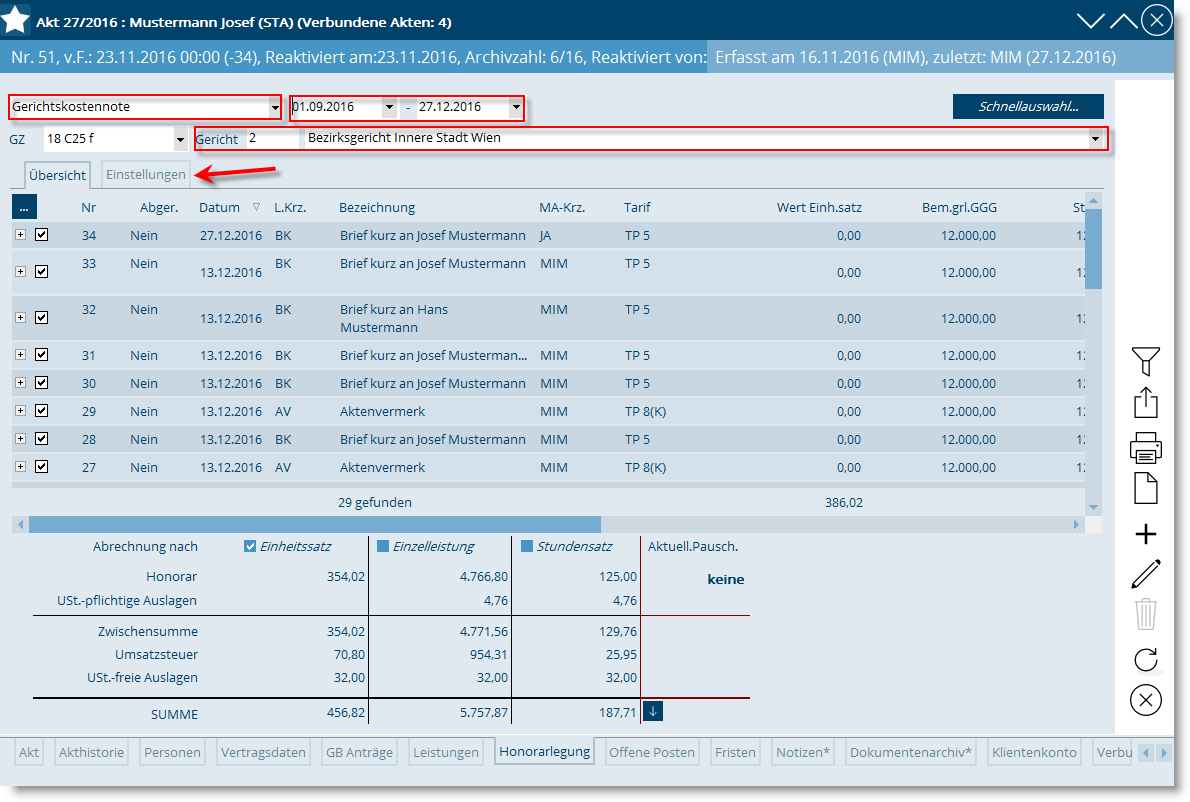Click the plus add icon
The image size is (1190, 802).
pyautogui.click(x=1145, y=534)
